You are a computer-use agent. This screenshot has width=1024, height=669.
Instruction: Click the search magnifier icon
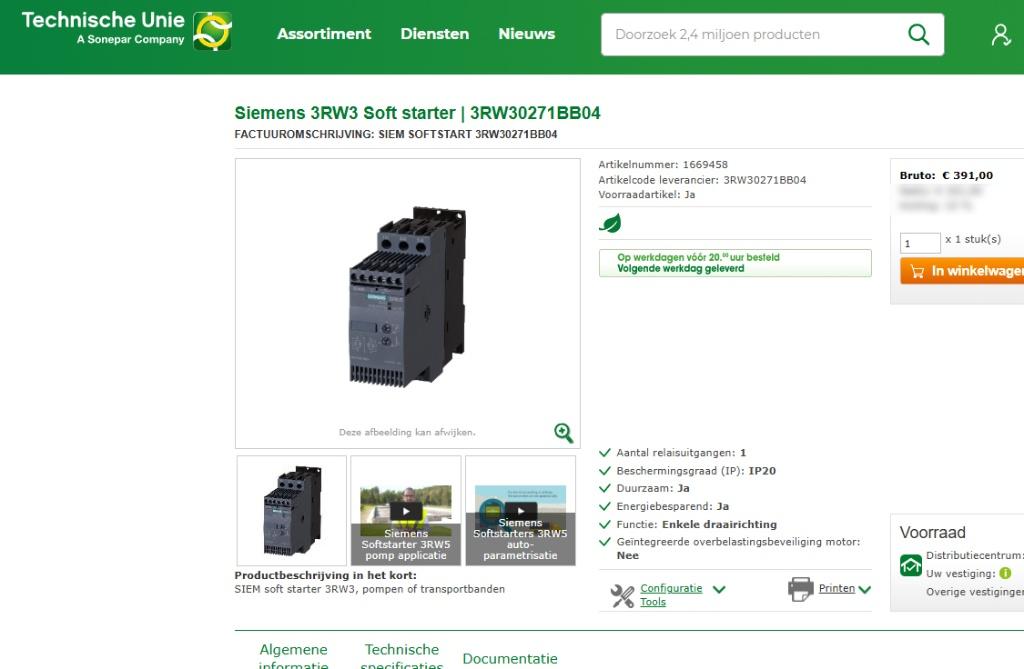tap(918, 34)
